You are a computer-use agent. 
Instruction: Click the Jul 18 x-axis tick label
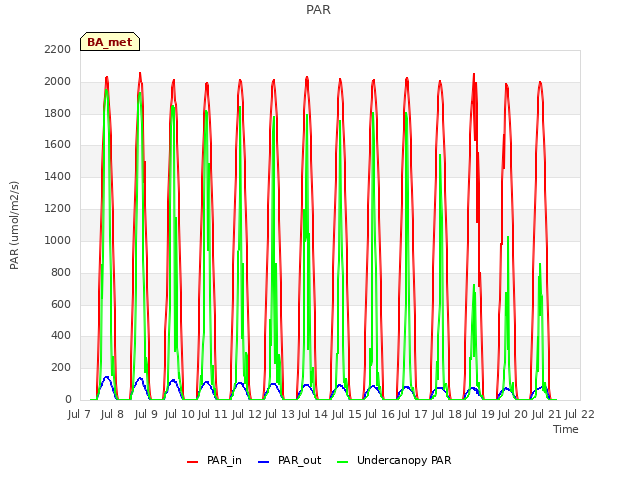(447, 414)
